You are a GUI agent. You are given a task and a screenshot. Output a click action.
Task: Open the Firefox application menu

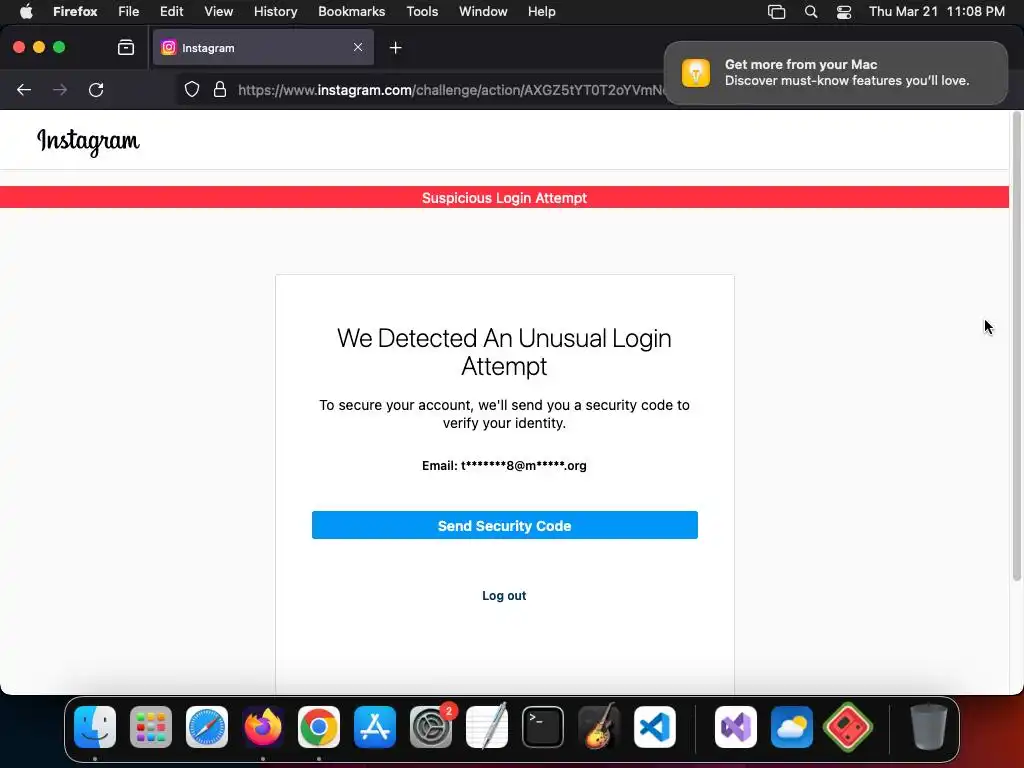point(75,12)
